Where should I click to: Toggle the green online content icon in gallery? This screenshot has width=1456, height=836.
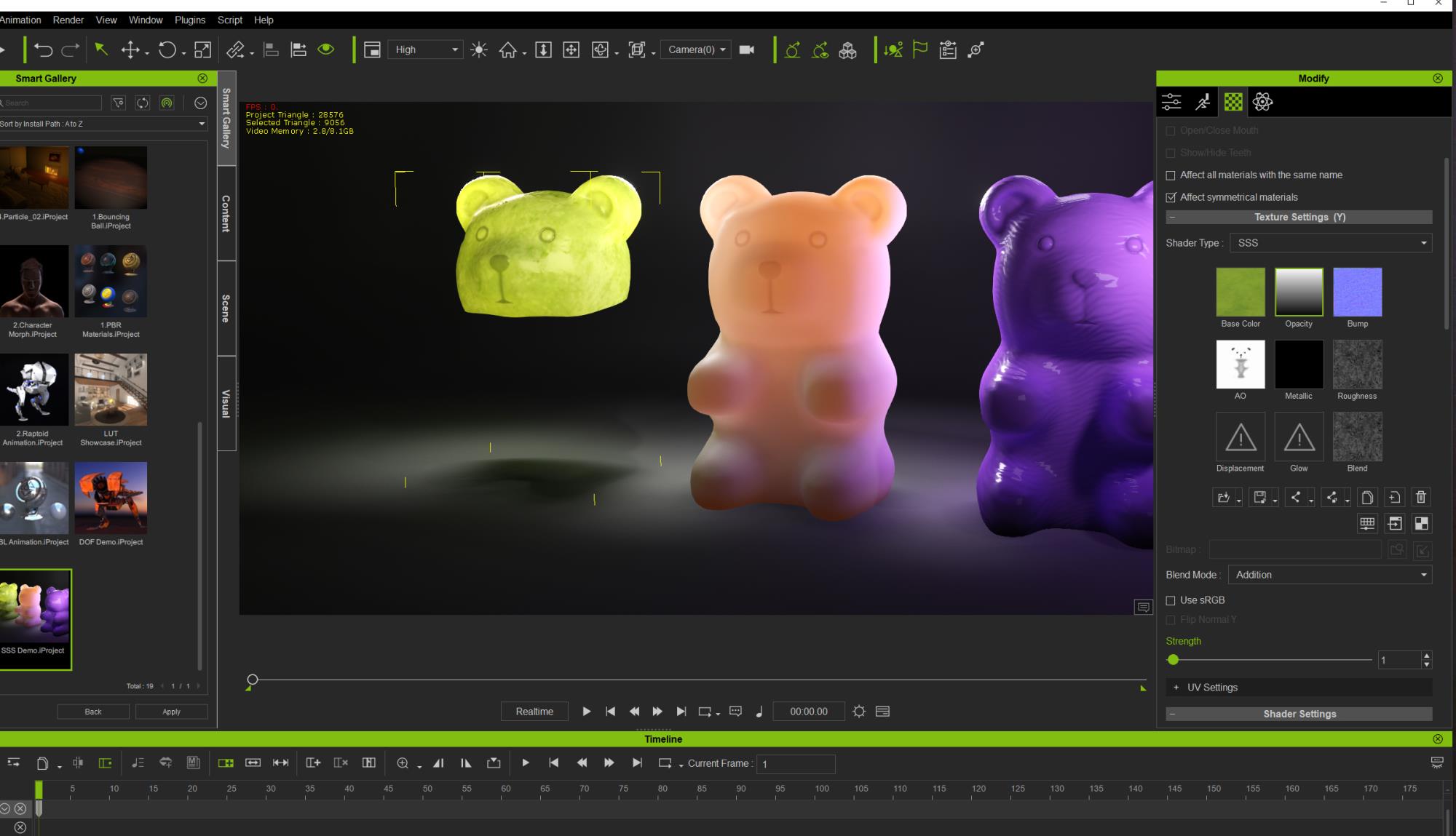[x=167, y=103]
